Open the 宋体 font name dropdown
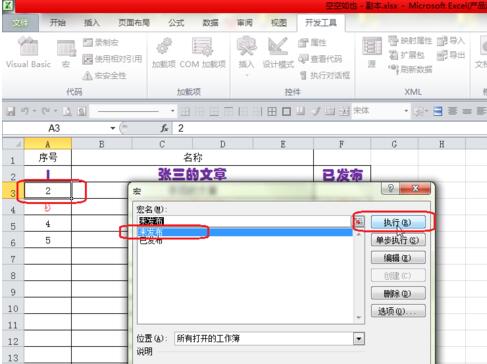Viewport: 487px width, 364px height. pyautogui.click(x=406, y=111)
